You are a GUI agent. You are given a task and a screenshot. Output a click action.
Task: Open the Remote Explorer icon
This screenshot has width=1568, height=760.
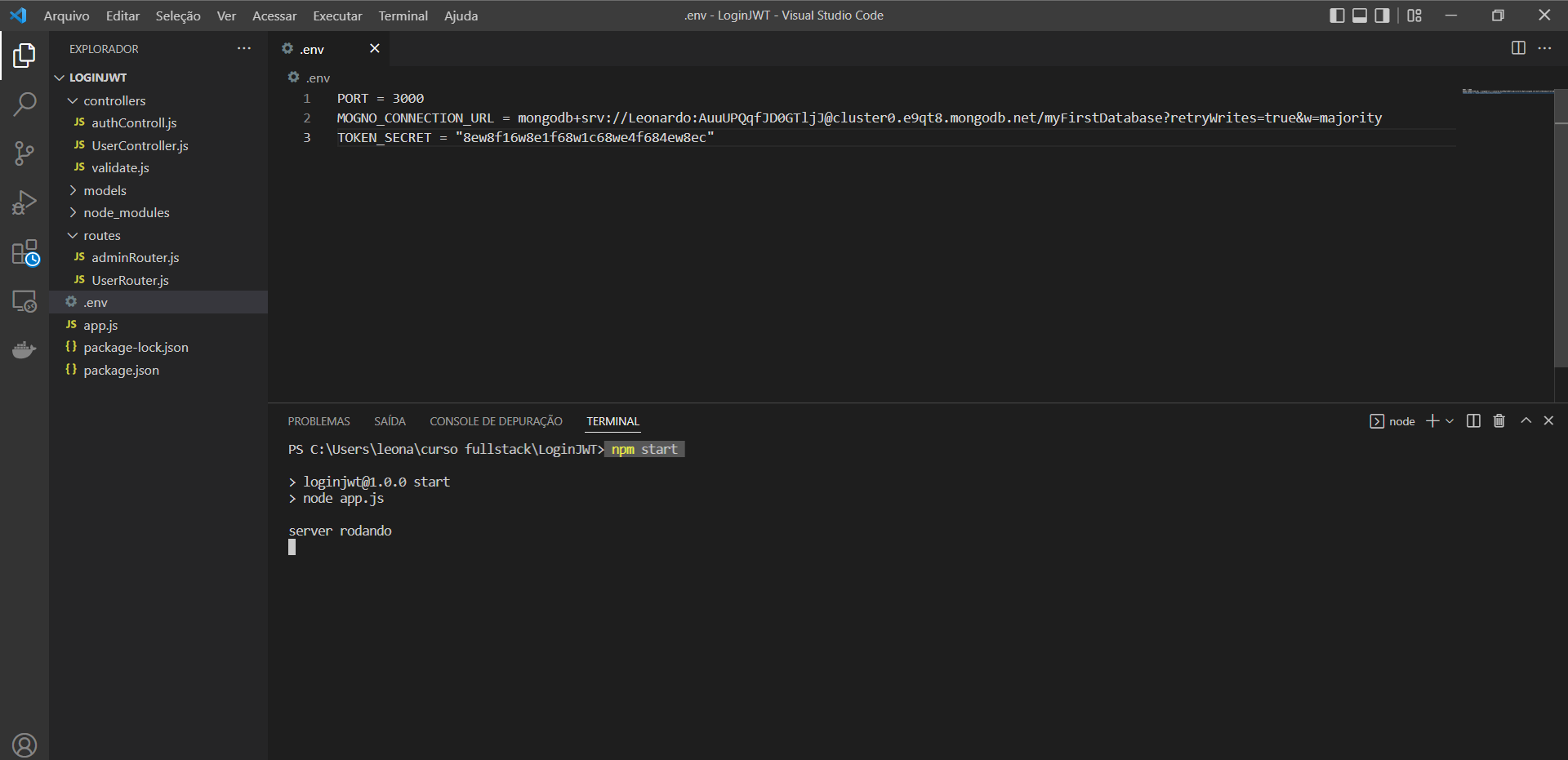[25, 301]
